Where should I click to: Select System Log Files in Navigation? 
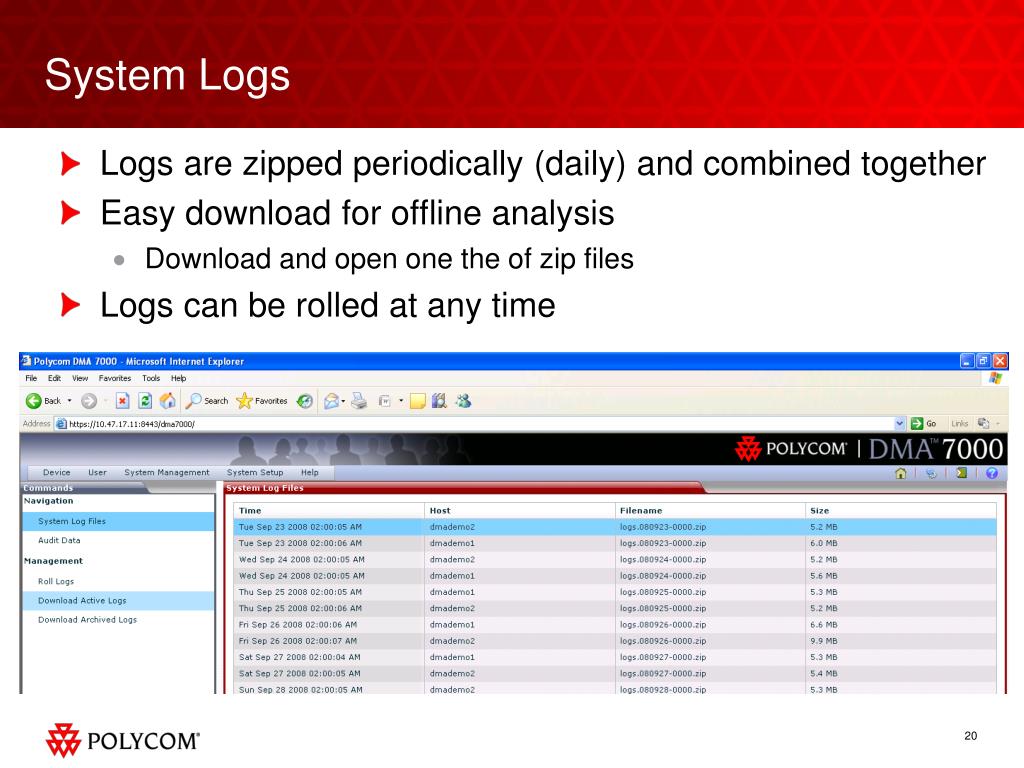(118, 521)
